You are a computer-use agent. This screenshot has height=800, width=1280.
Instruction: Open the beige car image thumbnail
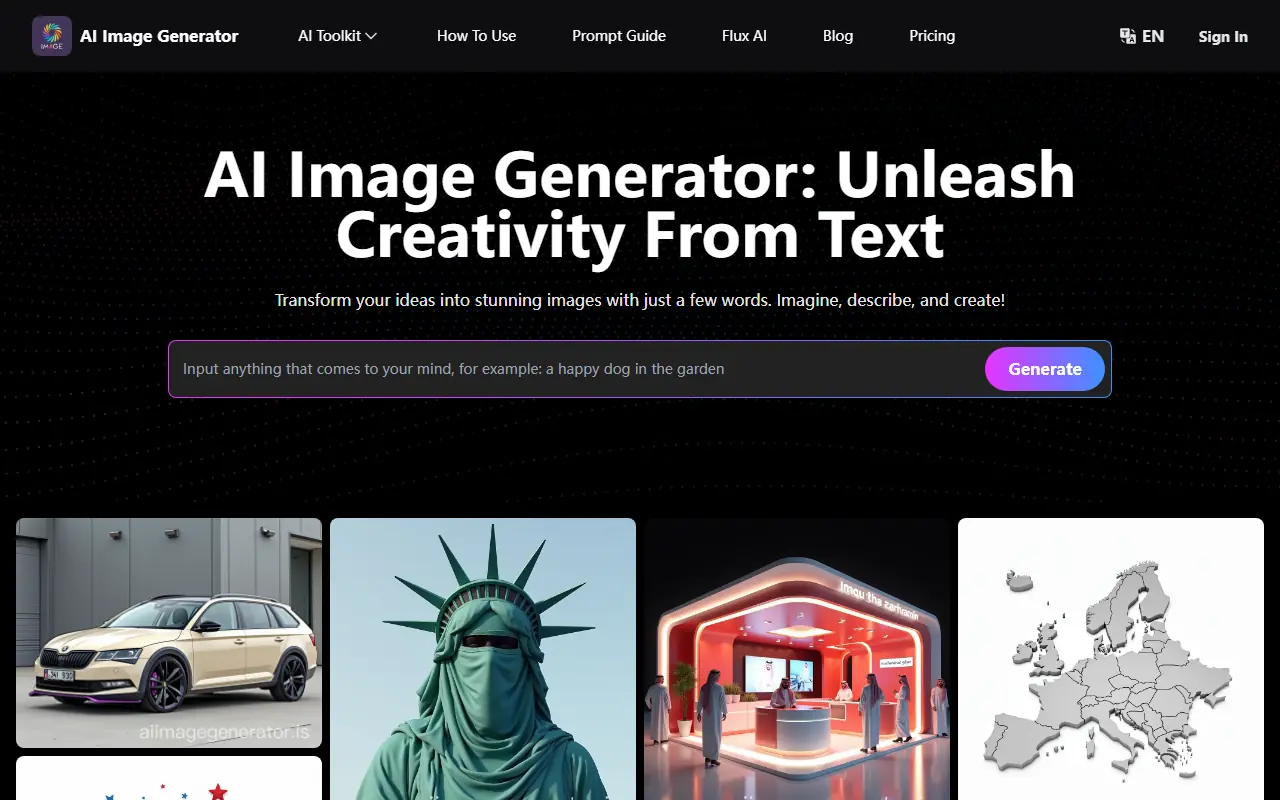click(168, 633)
